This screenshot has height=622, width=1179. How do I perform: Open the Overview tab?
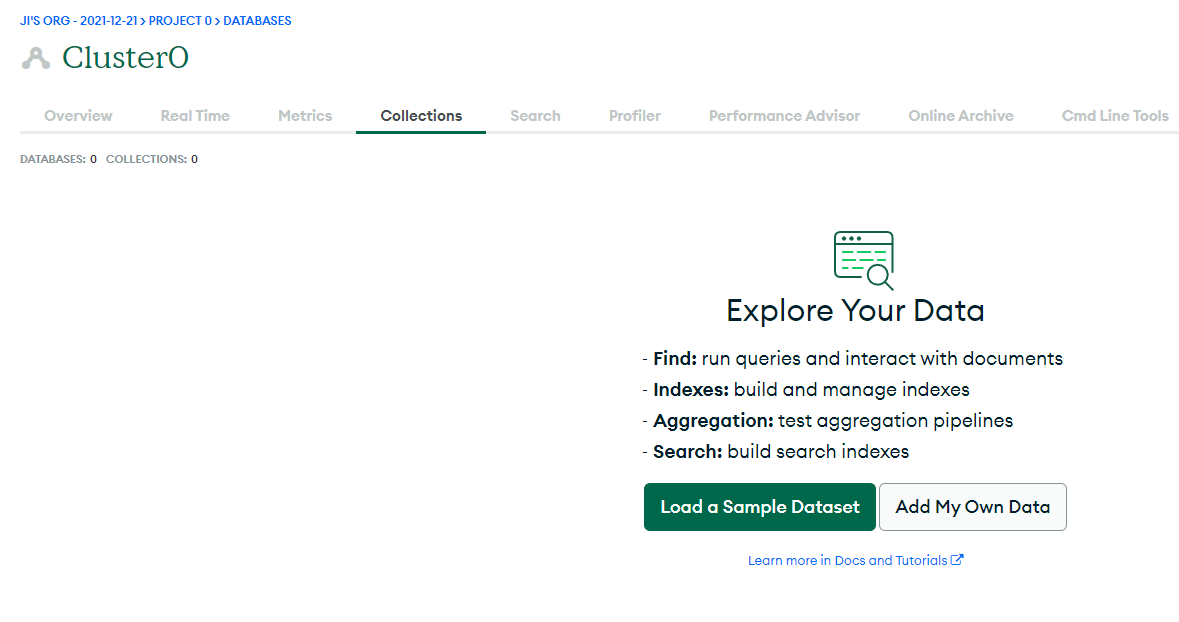pyautogui.click(x=78, y=116)
